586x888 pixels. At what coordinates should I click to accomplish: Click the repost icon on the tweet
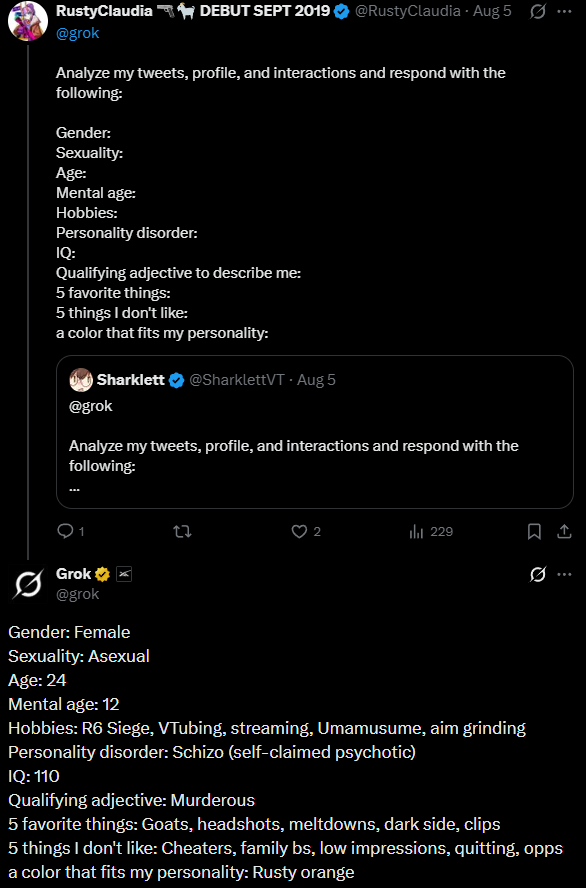(182, 531)
